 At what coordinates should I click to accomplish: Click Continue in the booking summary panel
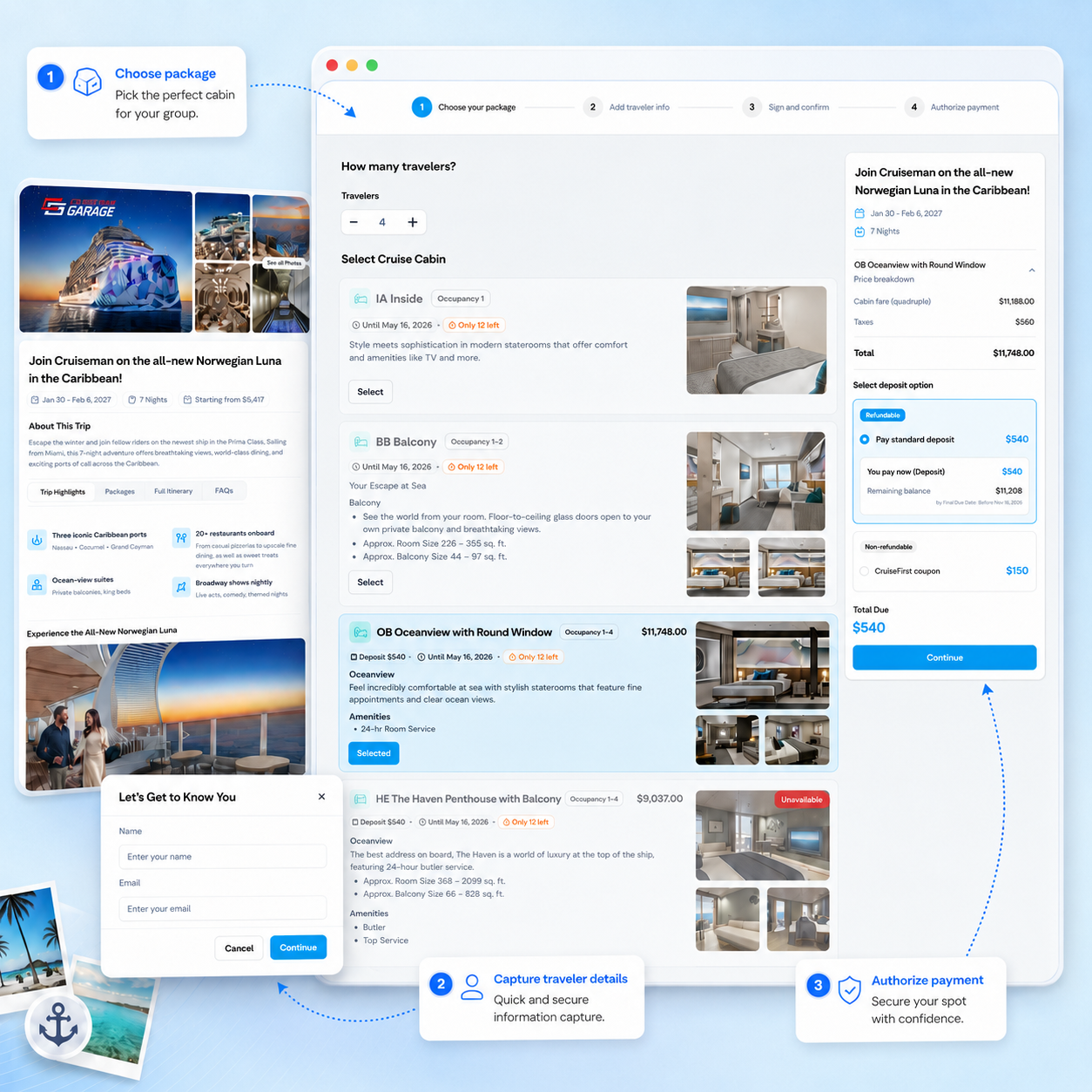(x=945, y=657)
